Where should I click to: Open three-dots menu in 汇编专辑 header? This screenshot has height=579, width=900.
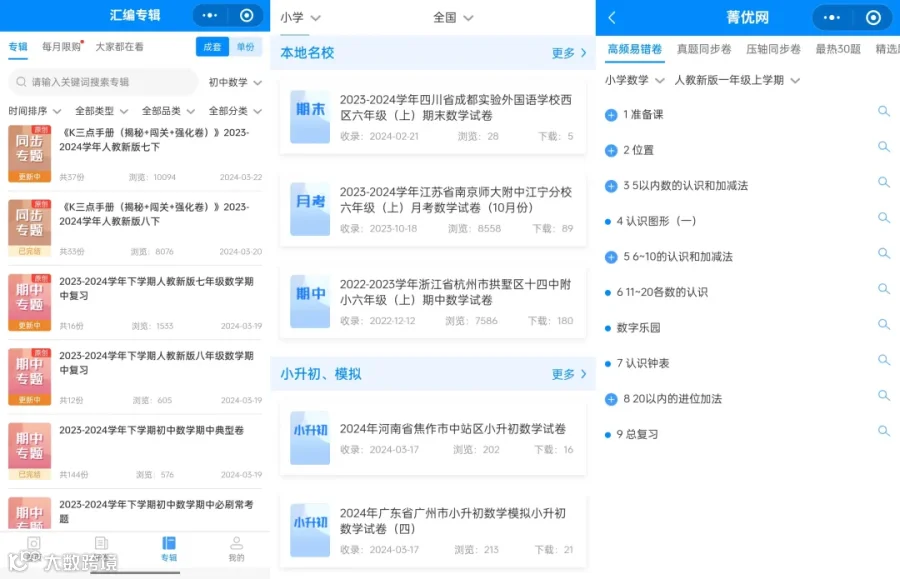pyautogui.click(x=210, y=15)
